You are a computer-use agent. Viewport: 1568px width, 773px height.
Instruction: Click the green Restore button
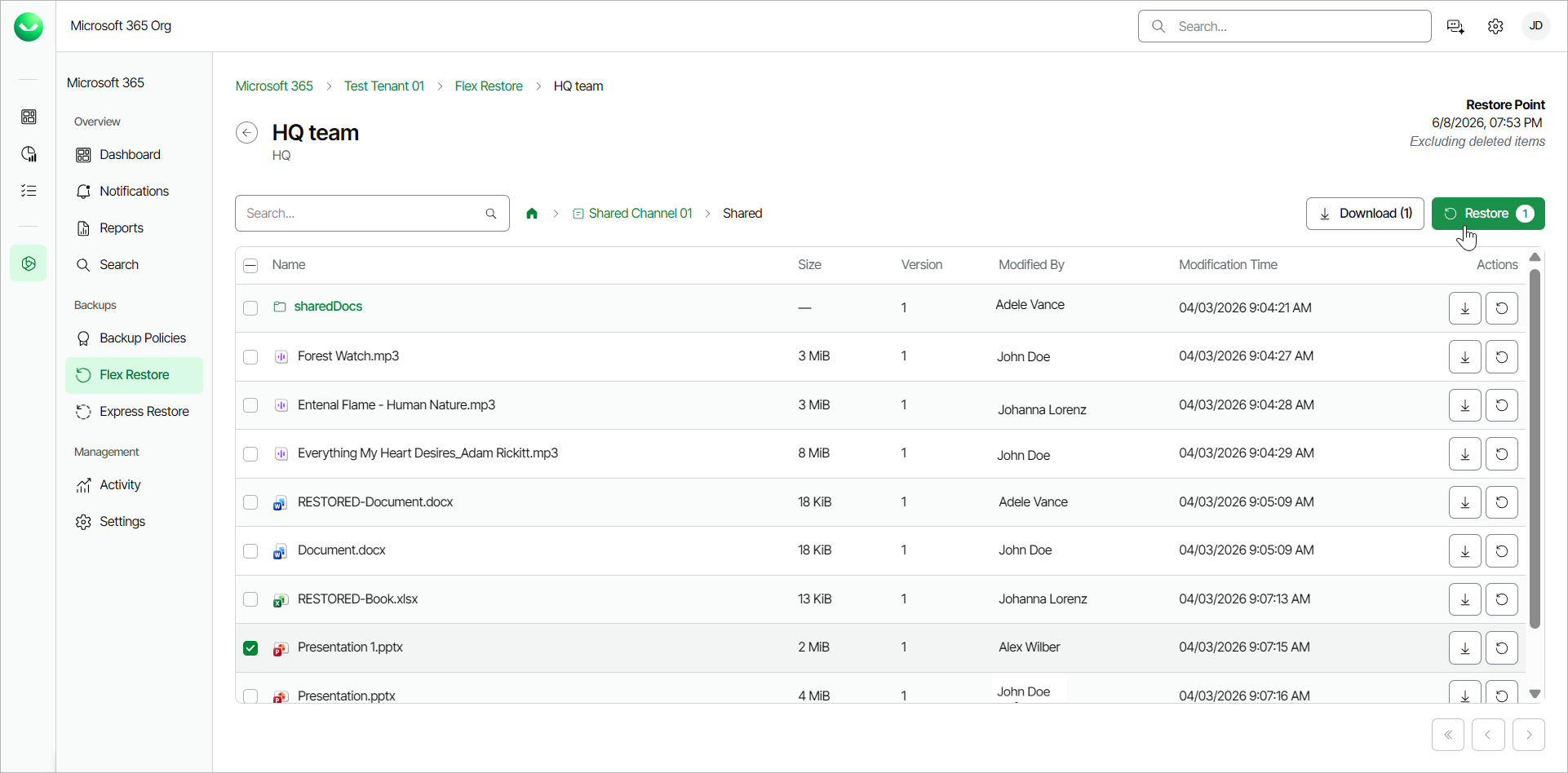click(1488, 214)
